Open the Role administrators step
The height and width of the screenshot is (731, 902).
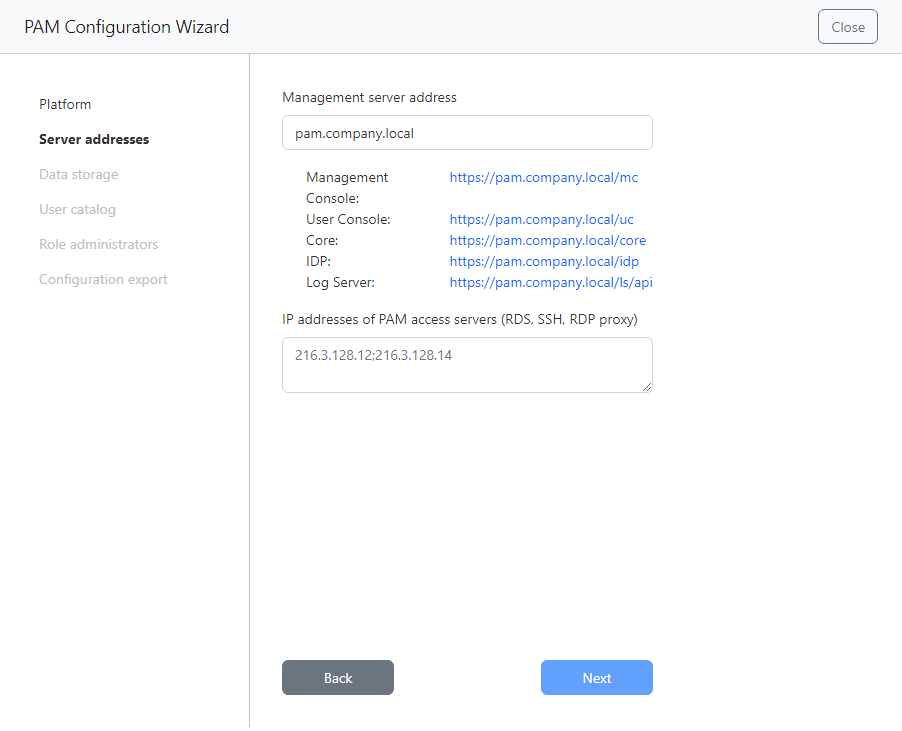tap(98, 244)
